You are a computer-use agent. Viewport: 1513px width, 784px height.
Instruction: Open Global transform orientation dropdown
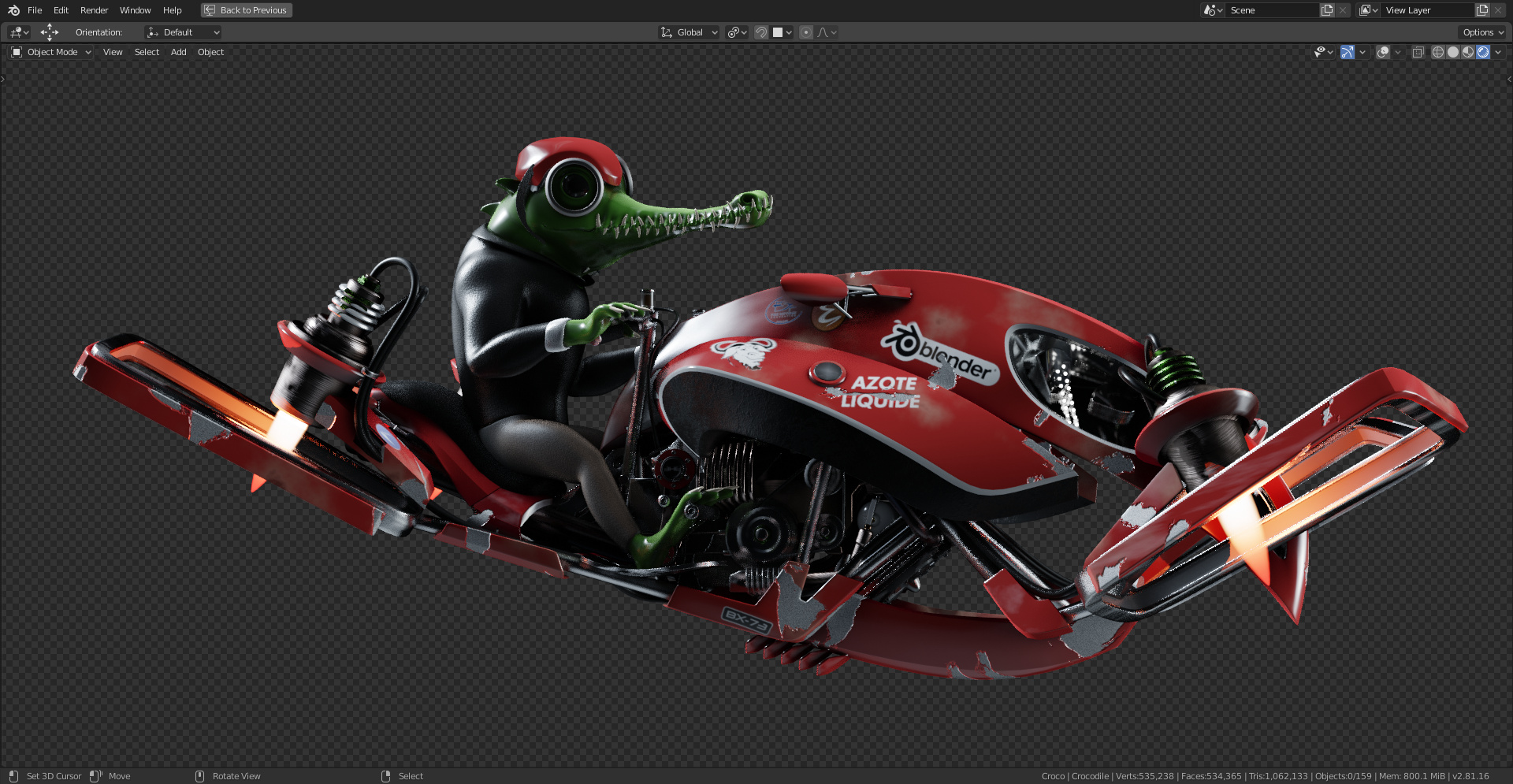click(x=690, y=32)
